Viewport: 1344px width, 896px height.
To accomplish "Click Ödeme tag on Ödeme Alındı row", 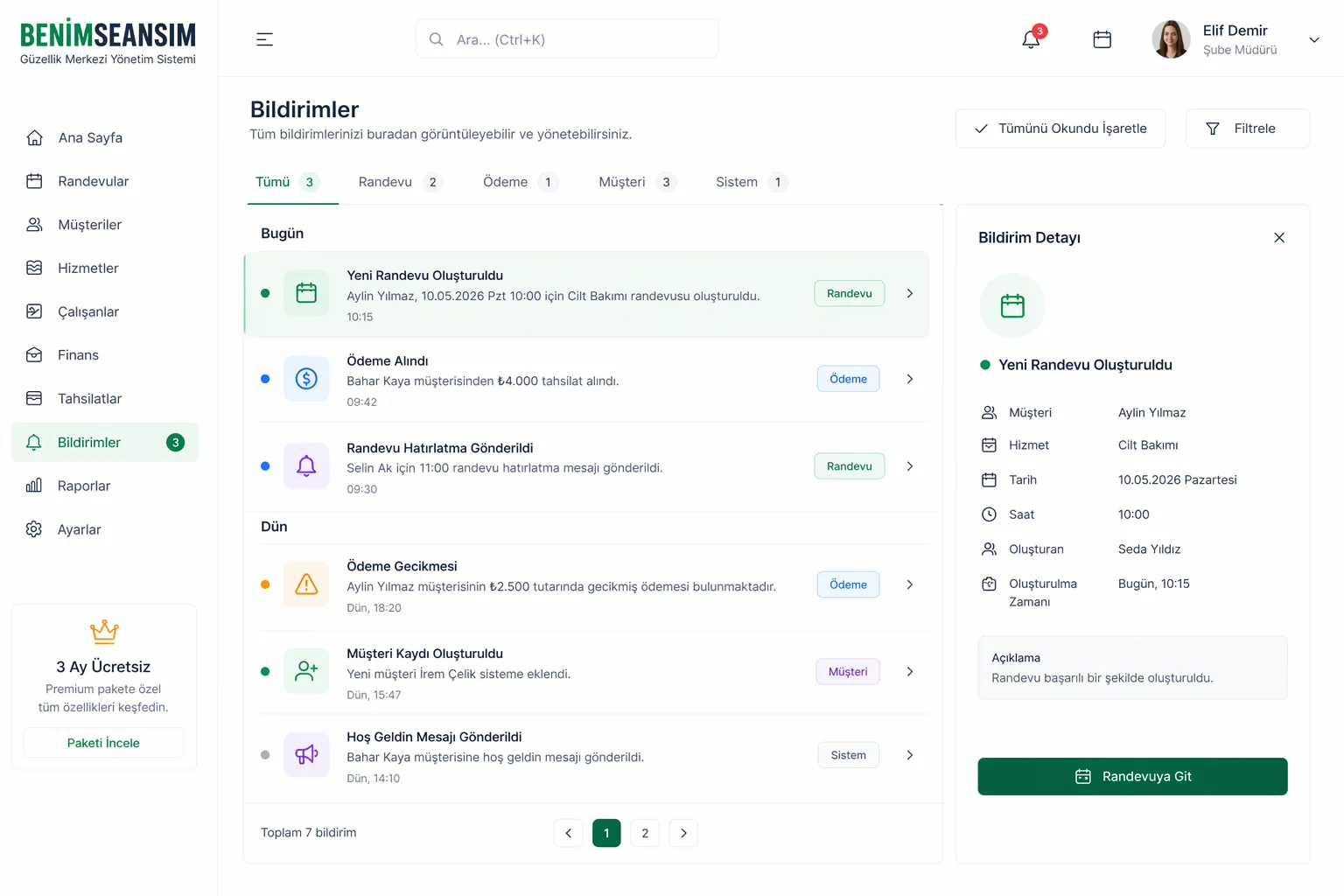I will click(849, 379).
